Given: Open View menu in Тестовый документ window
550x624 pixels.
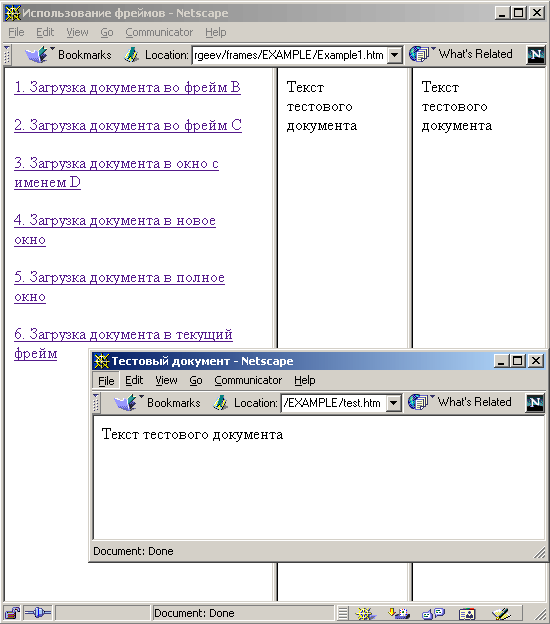Looking at the screenshot, I should coord(166,380).
